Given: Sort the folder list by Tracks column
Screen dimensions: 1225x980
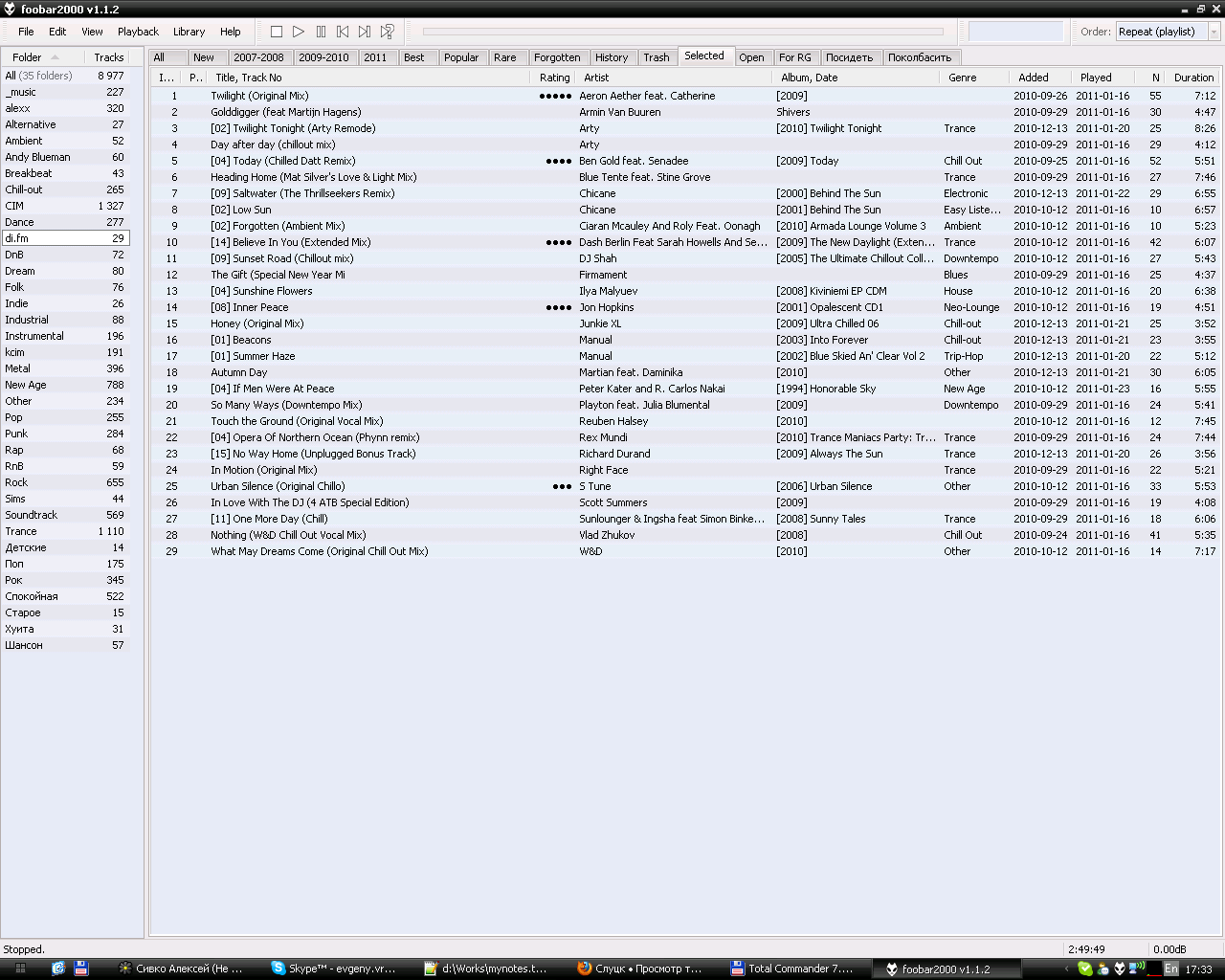Looking at the screenshot, I should pyautogui.click(x=108, y=57).
